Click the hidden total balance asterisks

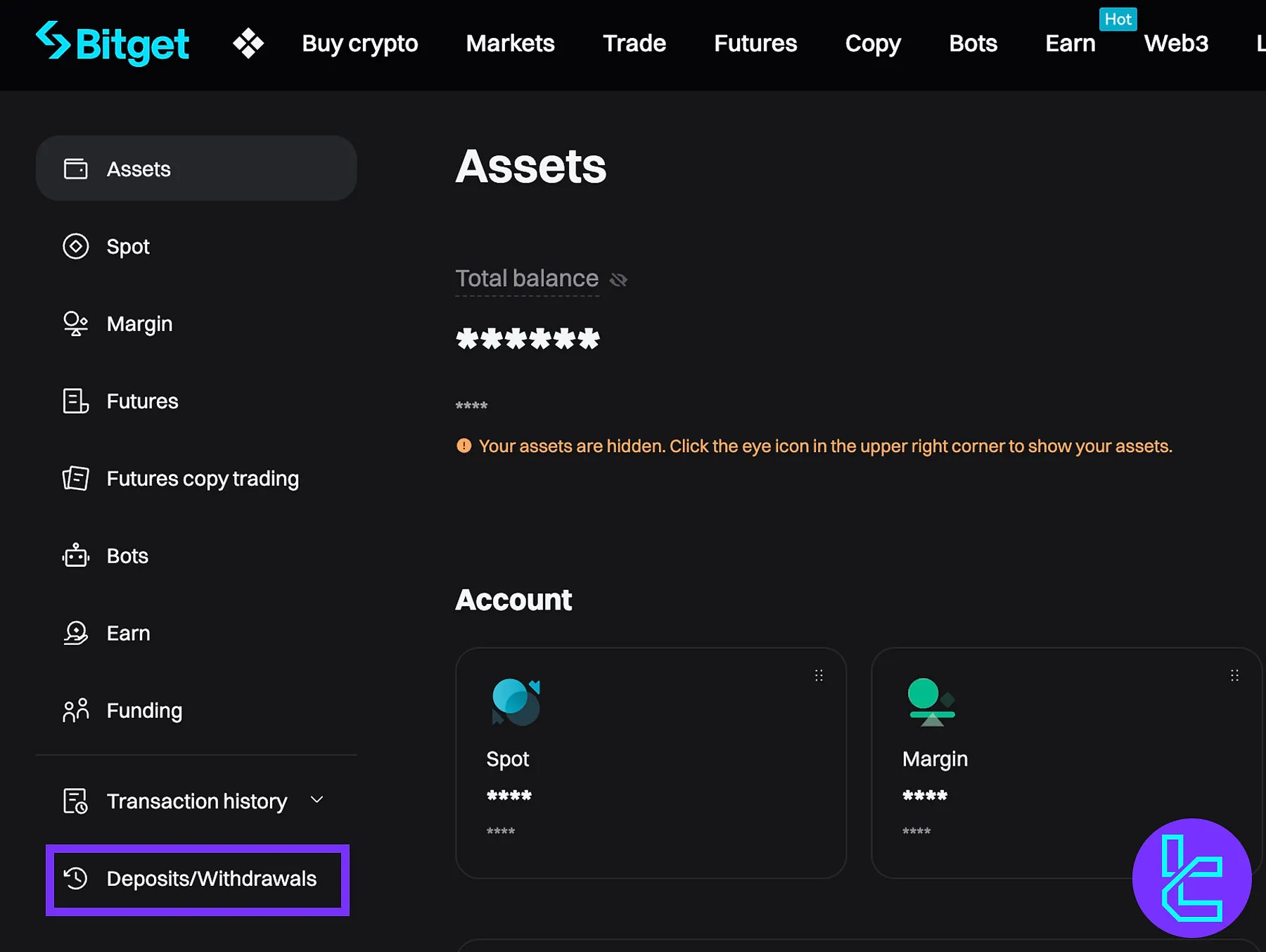527,339
